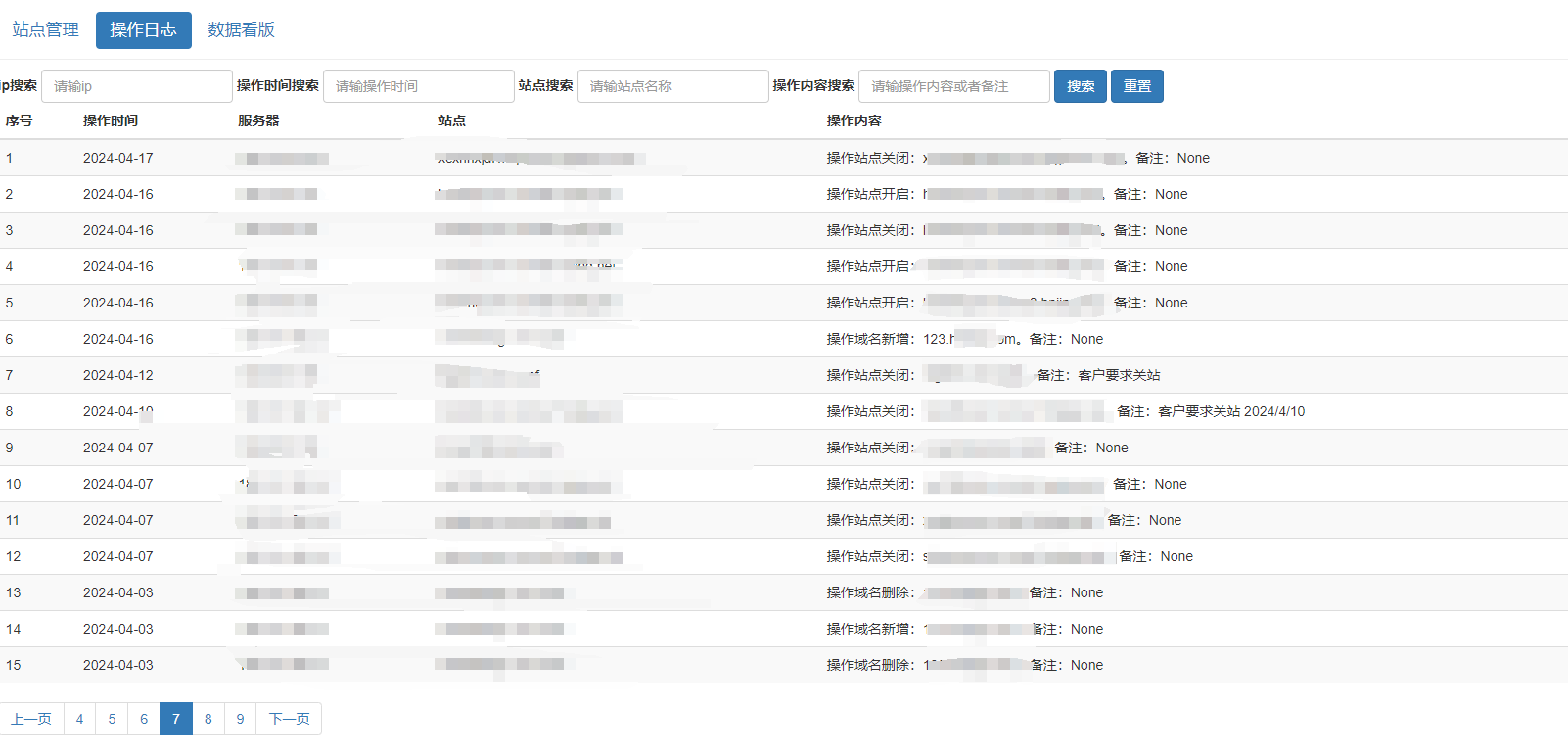Click 操作站点开启 text in row 4

868,266
